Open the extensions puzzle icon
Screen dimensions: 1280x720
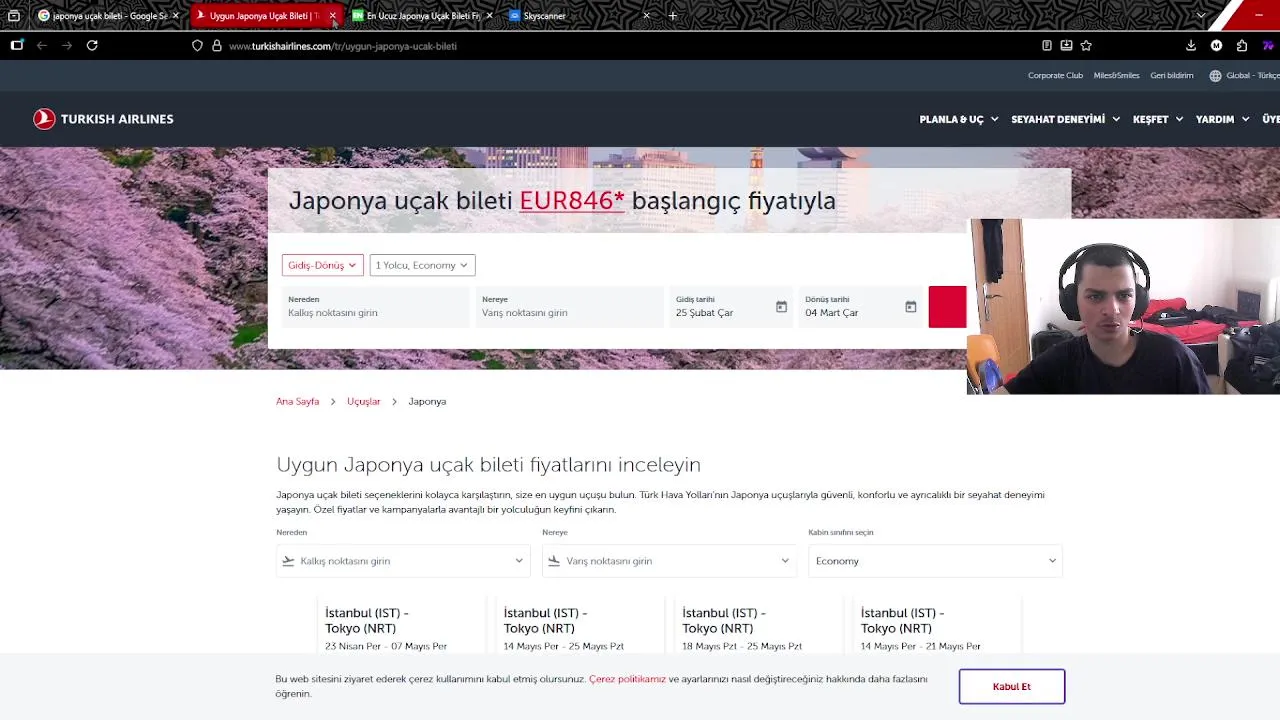(1242, 45)
